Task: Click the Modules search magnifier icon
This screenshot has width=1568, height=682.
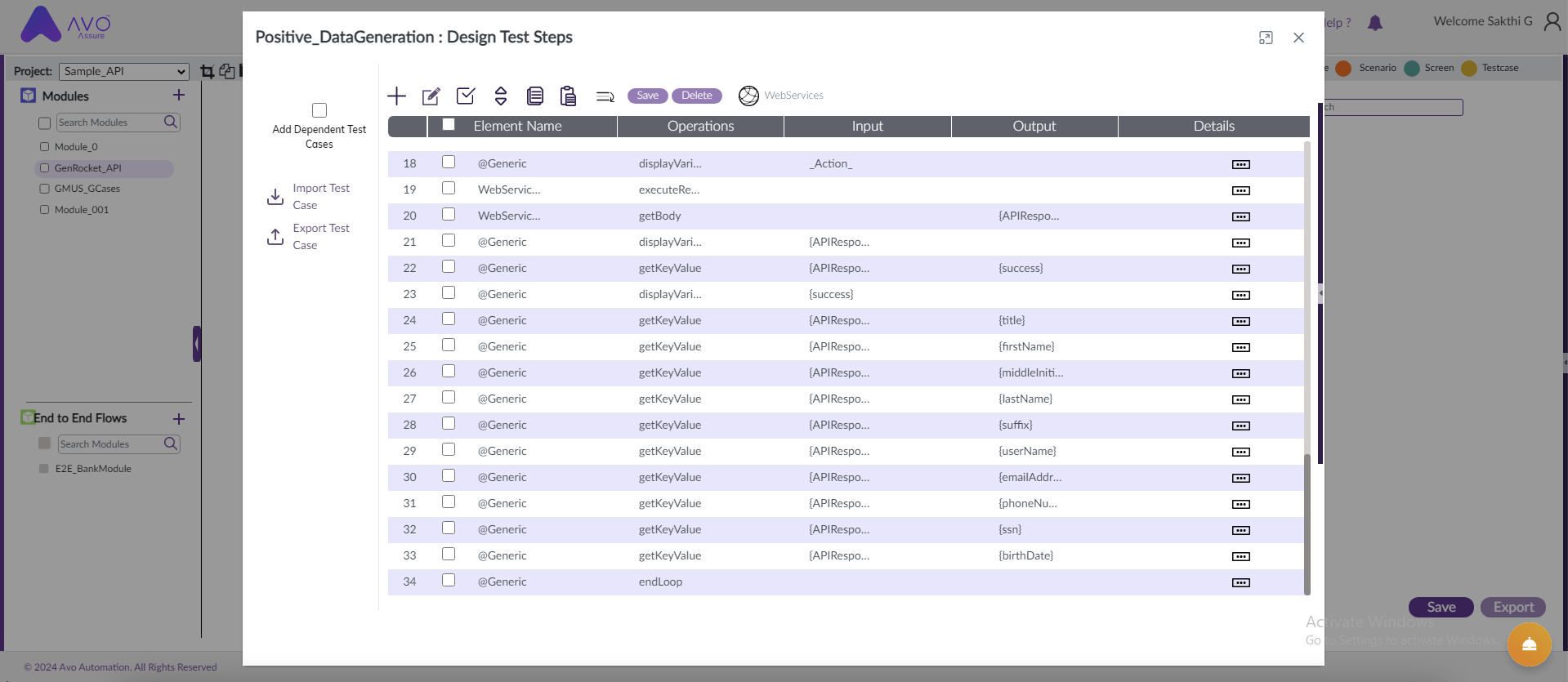Action: click(170, 122)
